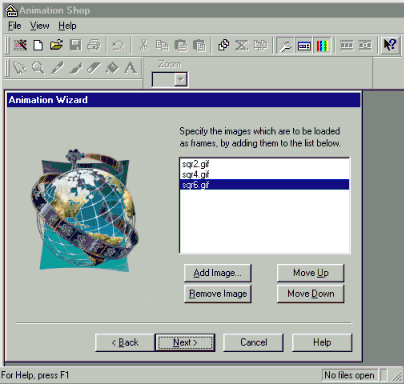Click the Save floppy disk icon
The width and height of the screenshot is (404, 384).
pos(75,45)
